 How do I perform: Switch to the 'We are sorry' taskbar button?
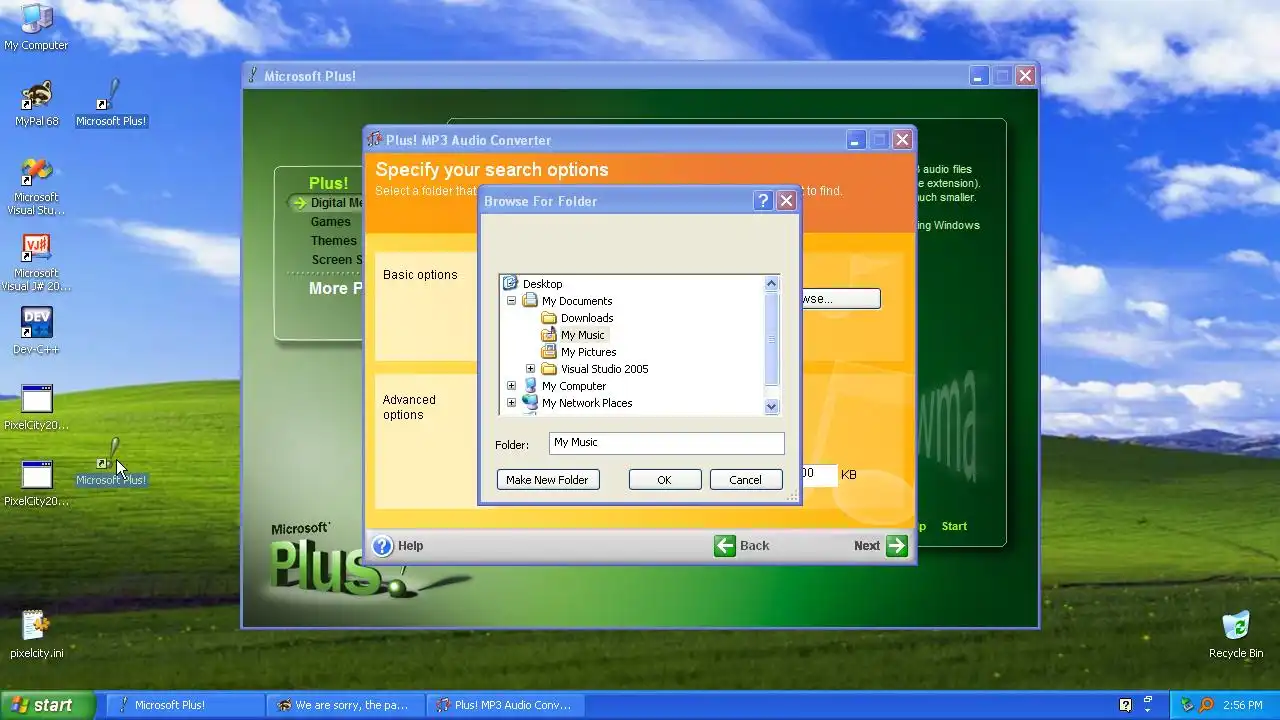[346, 705]
